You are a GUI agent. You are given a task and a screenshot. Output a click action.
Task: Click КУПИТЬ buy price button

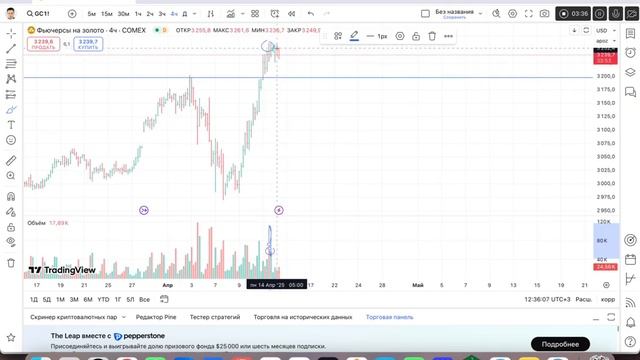88,44
